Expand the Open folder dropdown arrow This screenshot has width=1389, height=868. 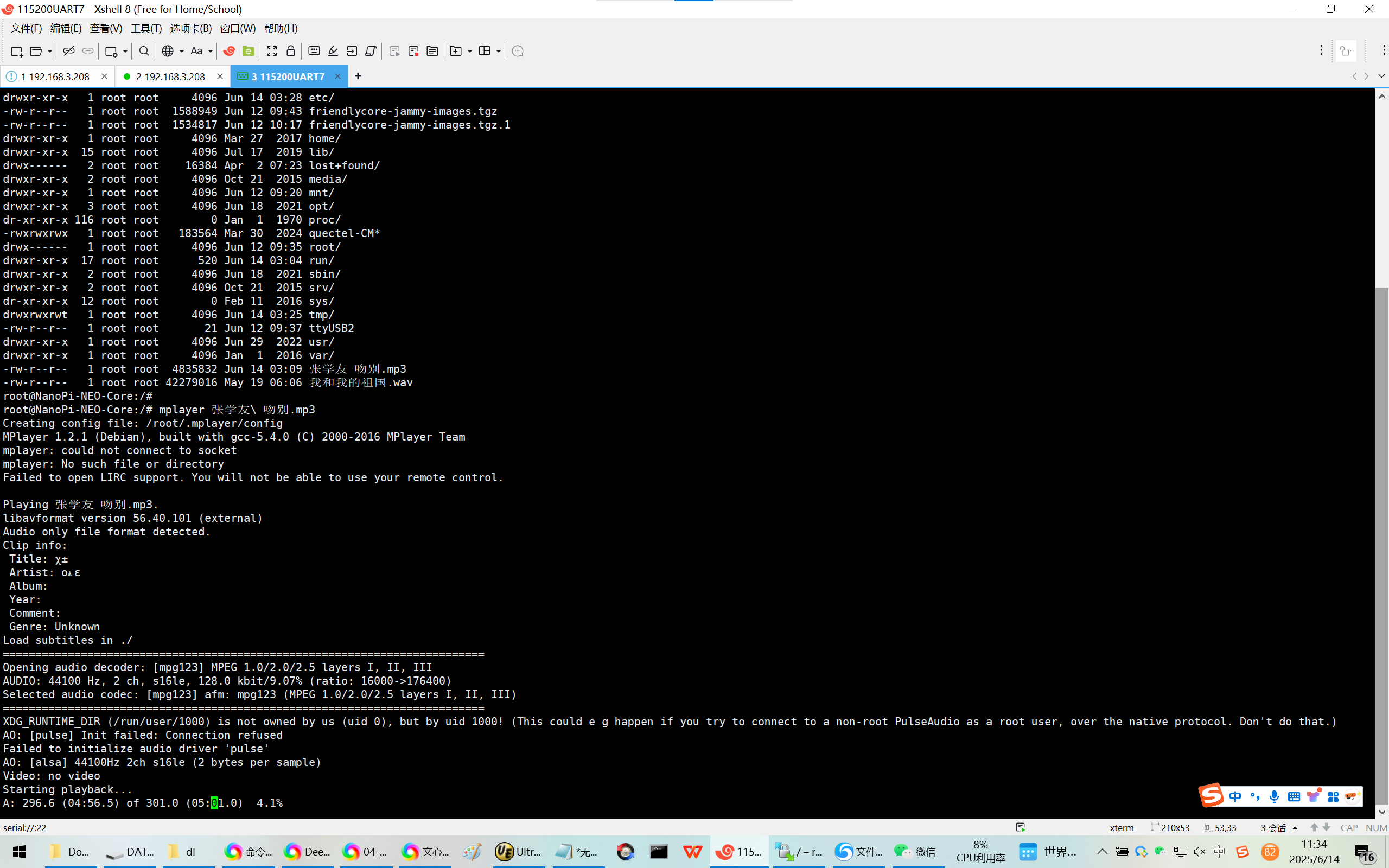coord(50,51)
